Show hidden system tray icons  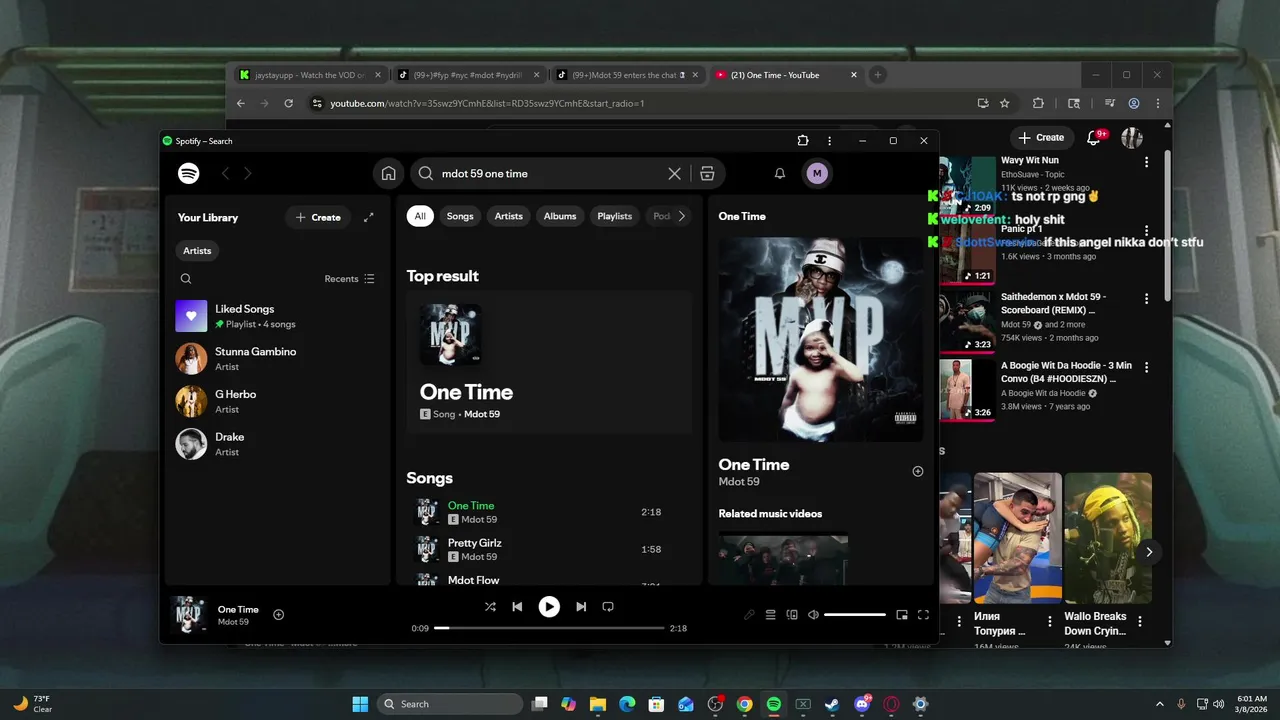tap(1160, 704)
